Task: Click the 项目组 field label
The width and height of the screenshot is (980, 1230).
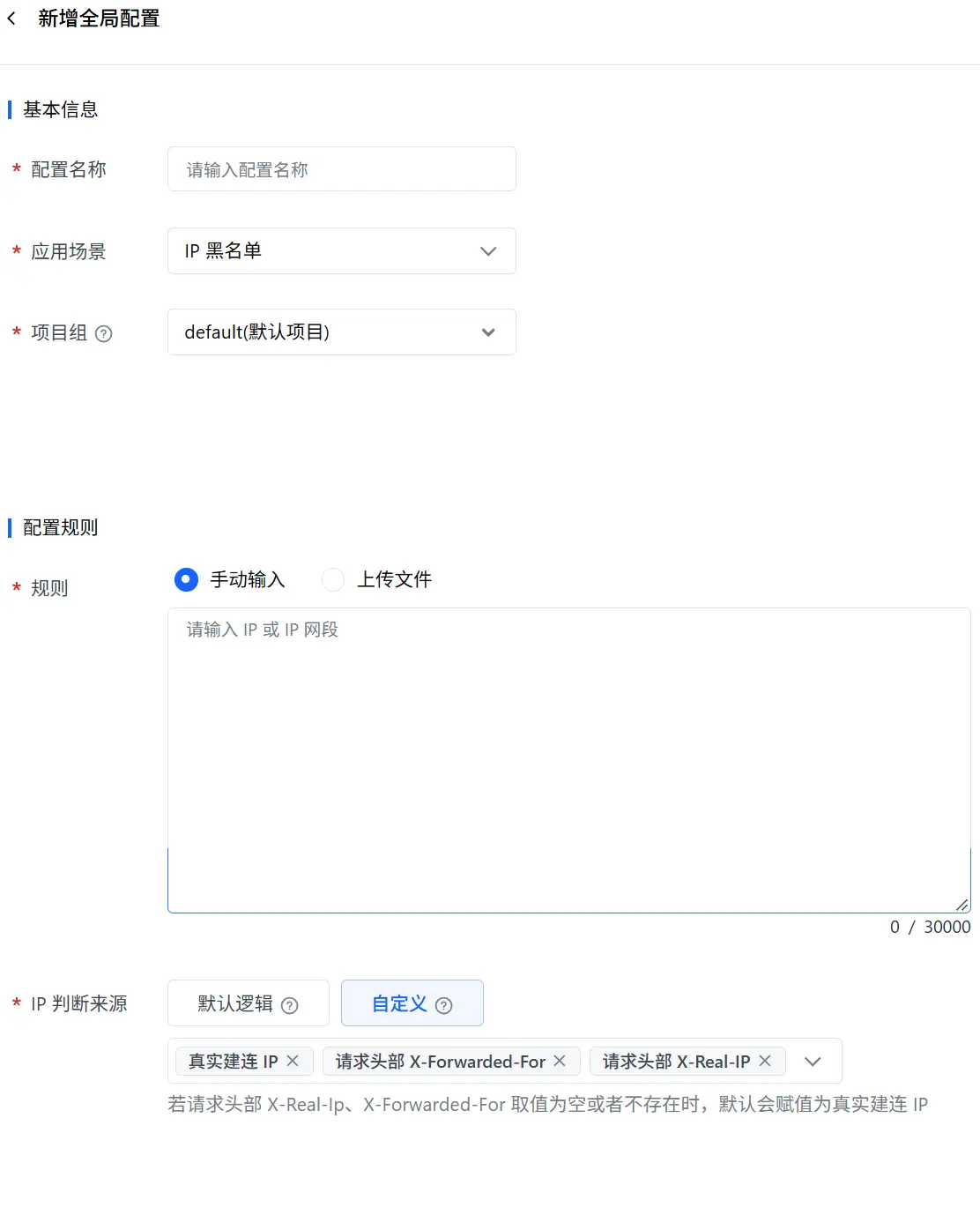Action: coord(59,332)
